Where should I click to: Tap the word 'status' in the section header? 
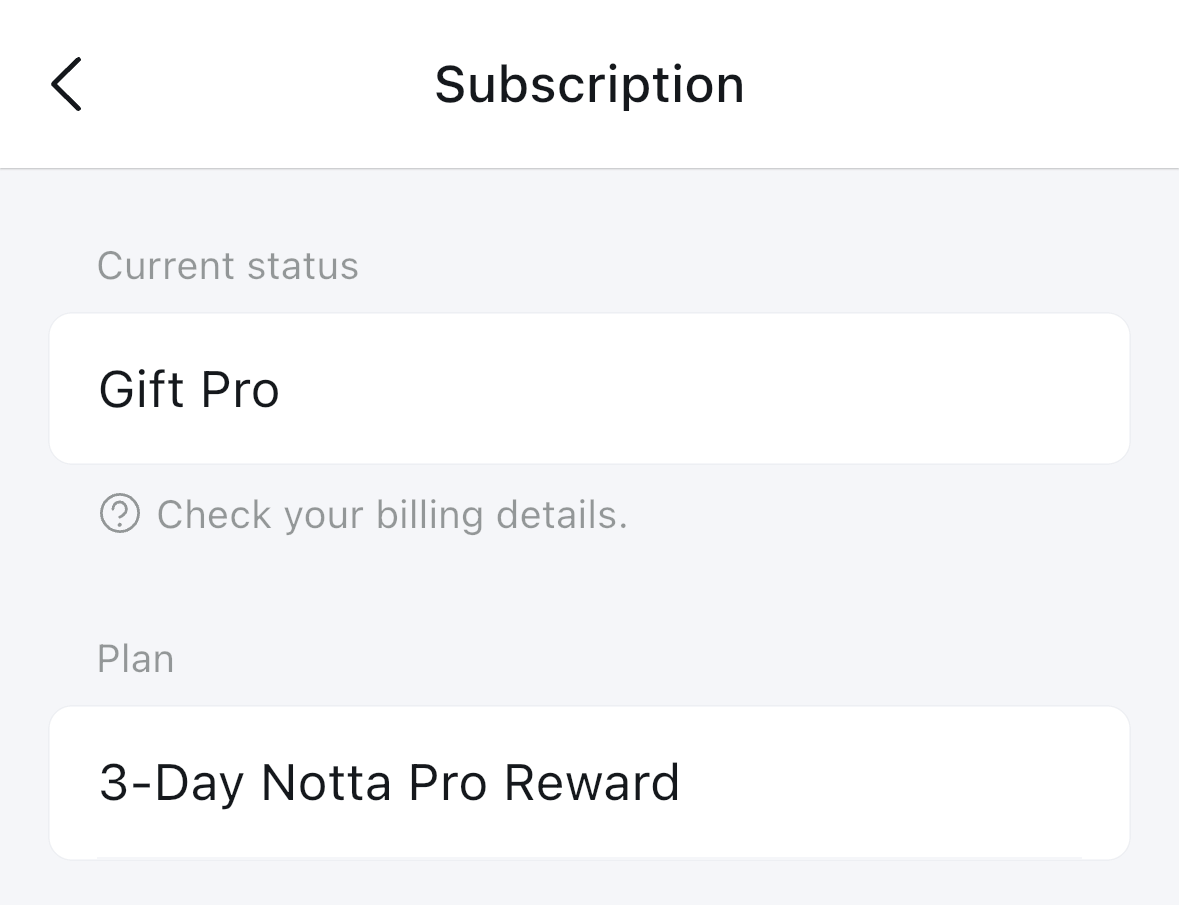coord(303,266)
